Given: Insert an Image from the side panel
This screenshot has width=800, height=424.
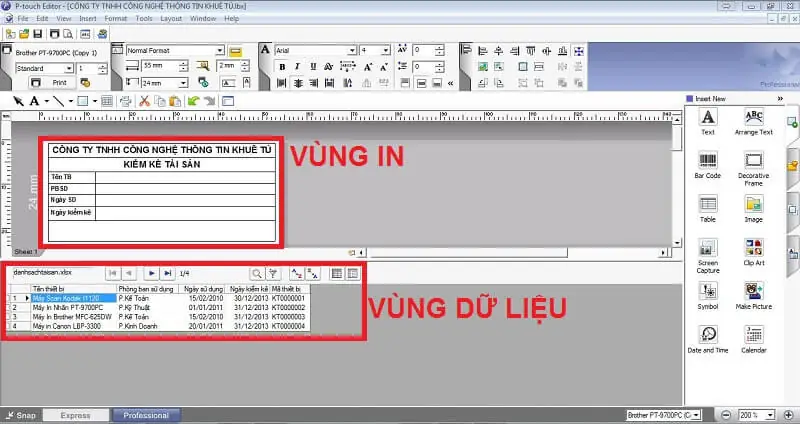Looking at the screenshot, I should point(754,209).
